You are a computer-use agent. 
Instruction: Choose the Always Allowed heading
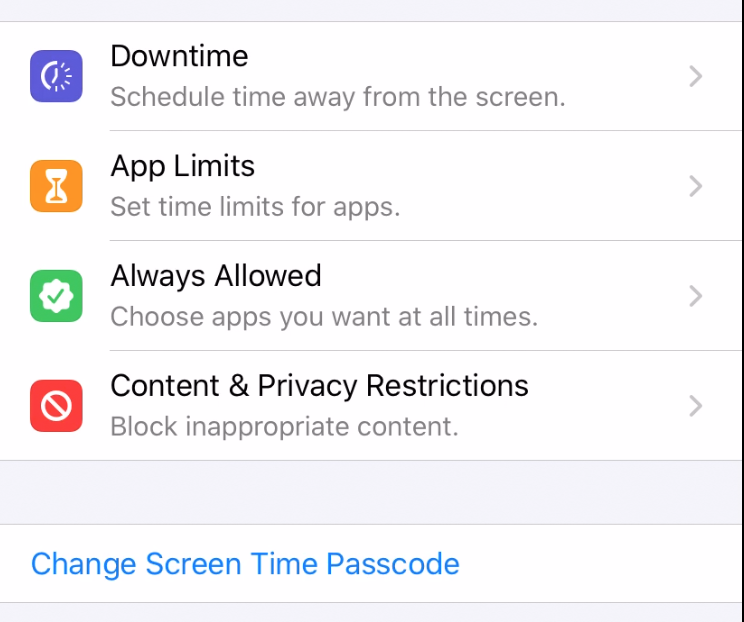coord(216,276)
